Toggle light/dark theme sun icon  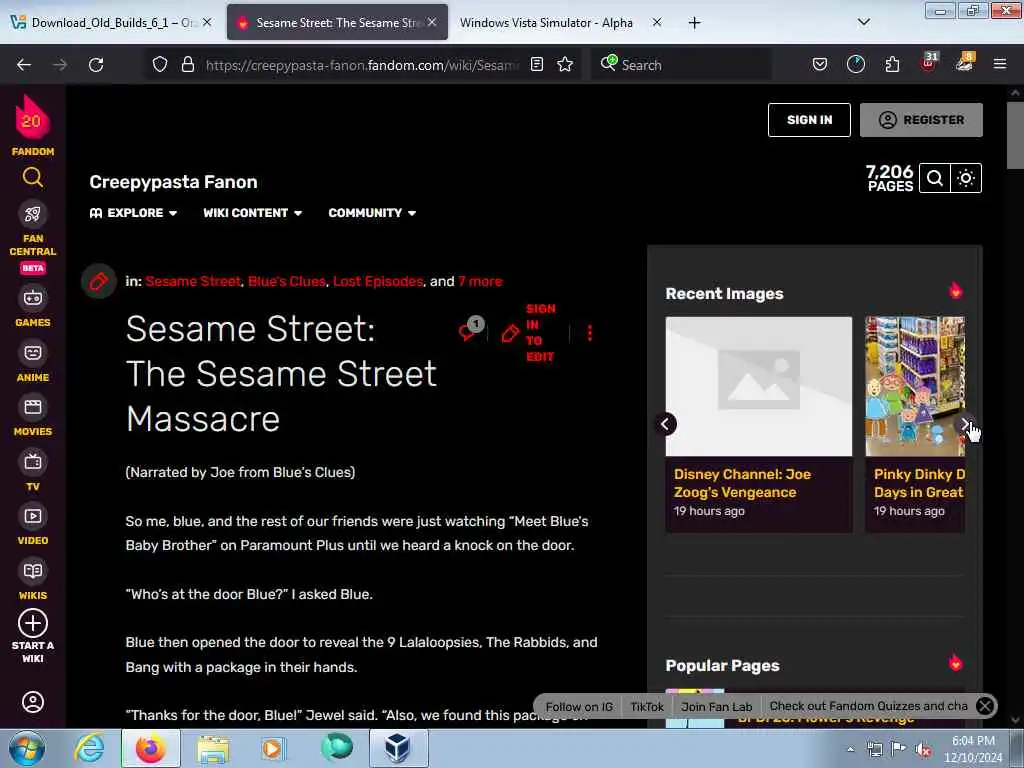(966, 178)
